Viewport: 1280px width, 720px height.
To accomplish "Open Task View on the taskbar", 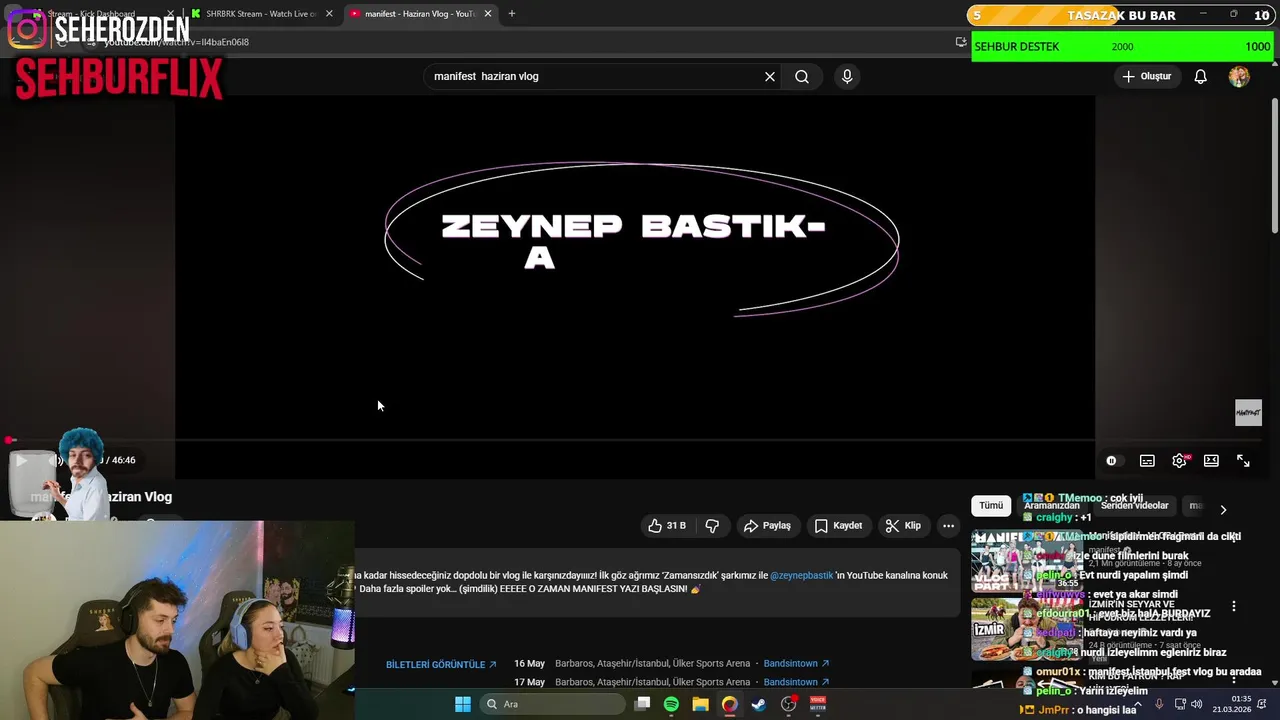I will click(x=643, y=704).
